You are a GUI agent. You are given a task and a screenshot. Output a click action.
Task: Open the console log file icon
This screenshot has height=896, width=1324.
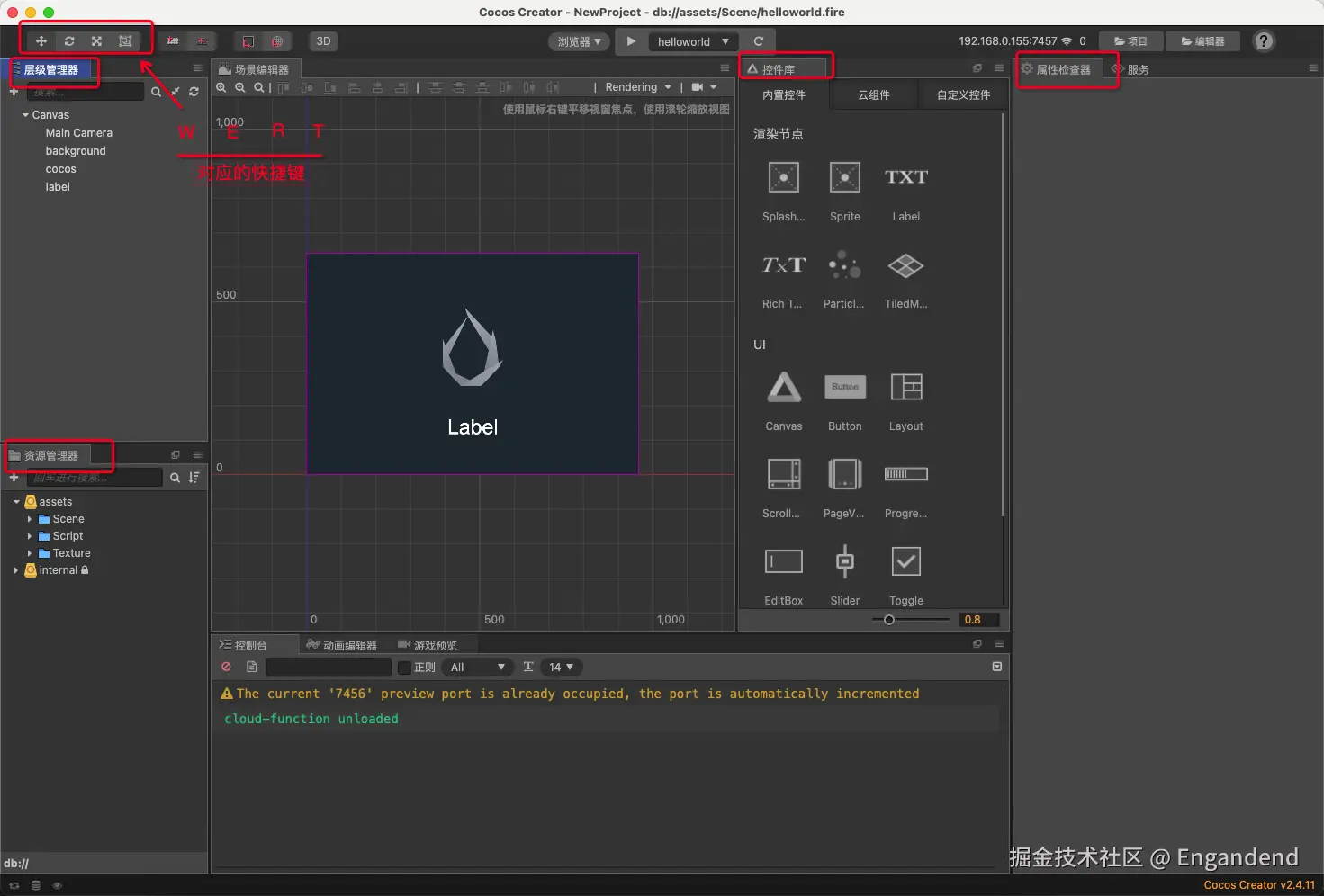click(252, 667)
